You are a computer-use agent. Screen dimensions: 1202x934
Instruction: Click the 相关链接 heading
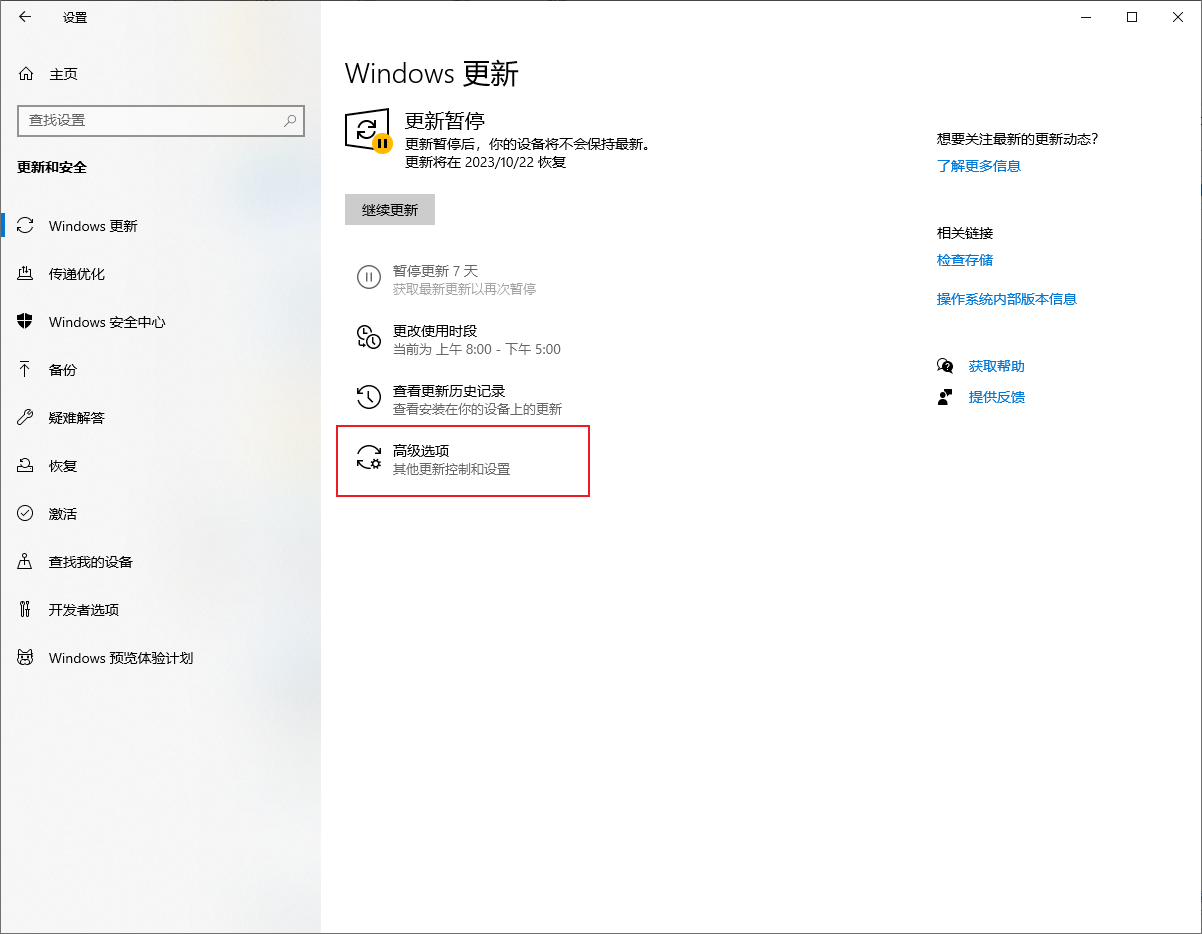pos(965,233)
